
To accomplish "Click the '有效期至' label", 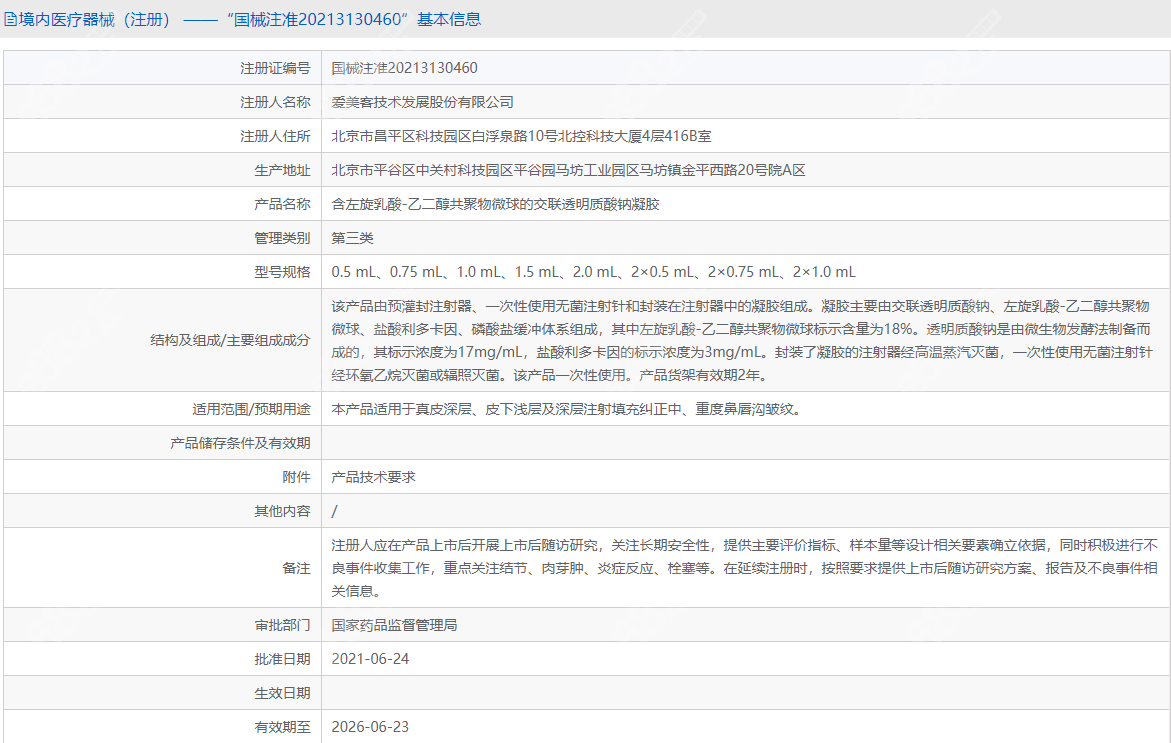I will pyautogui.click(x=282, y=727).
